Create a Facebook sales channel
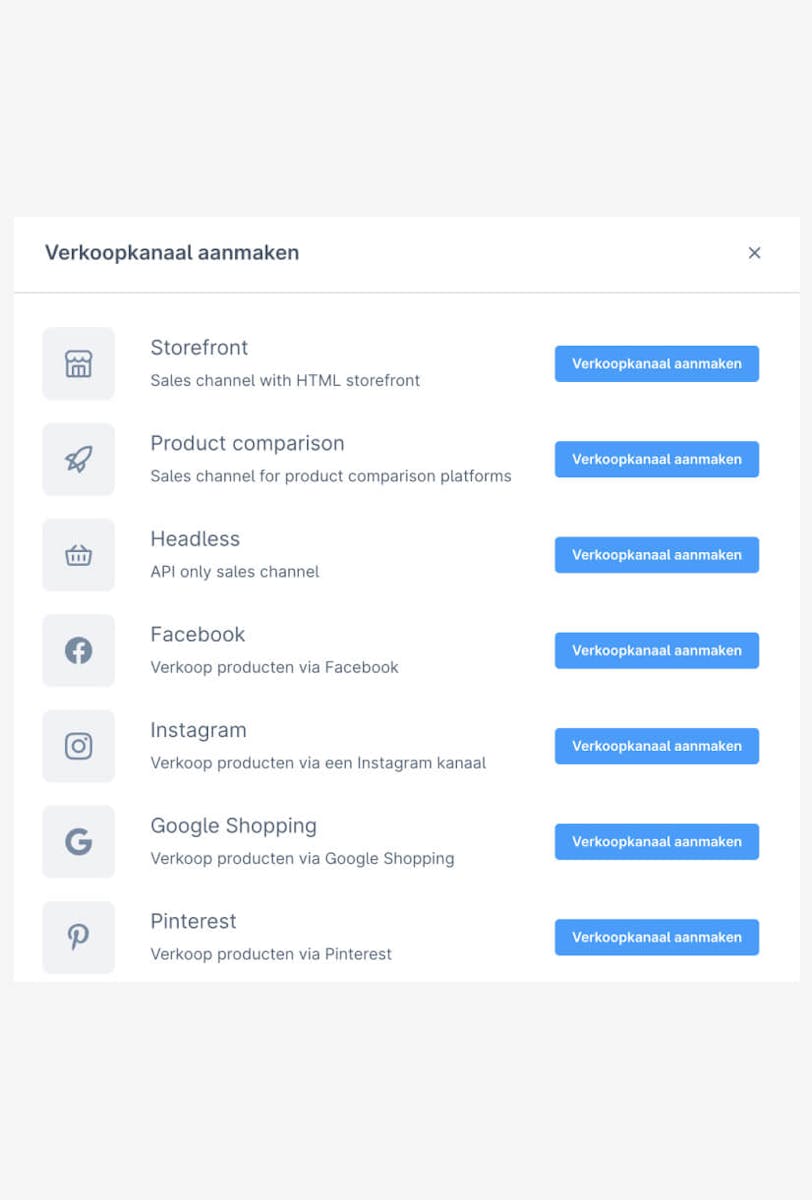Image resolution: width=812 pixels, height=1200 pixels. click(656, 650)
